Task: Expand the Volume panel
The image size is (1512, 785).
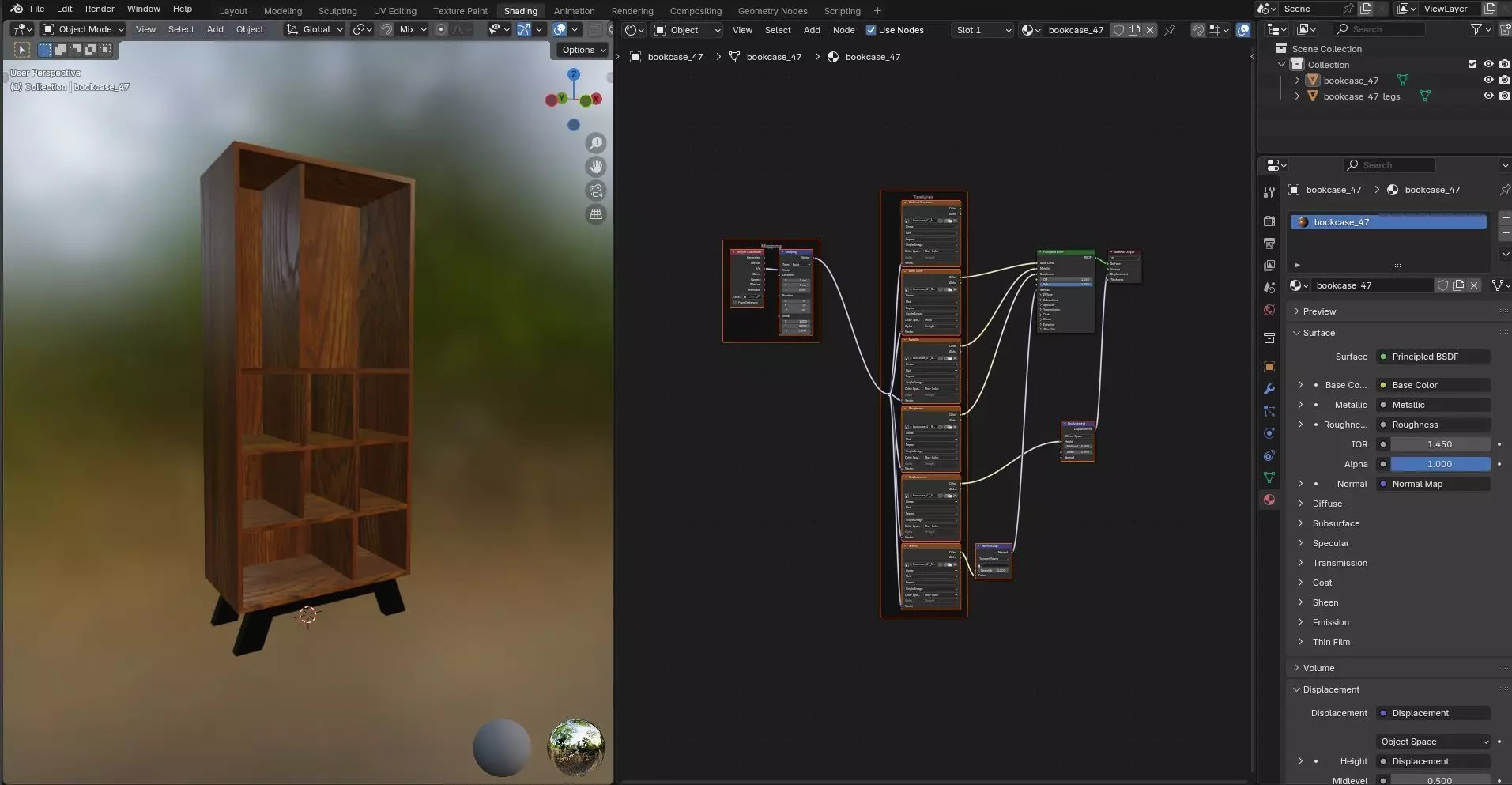Action: click(1318, 668)
